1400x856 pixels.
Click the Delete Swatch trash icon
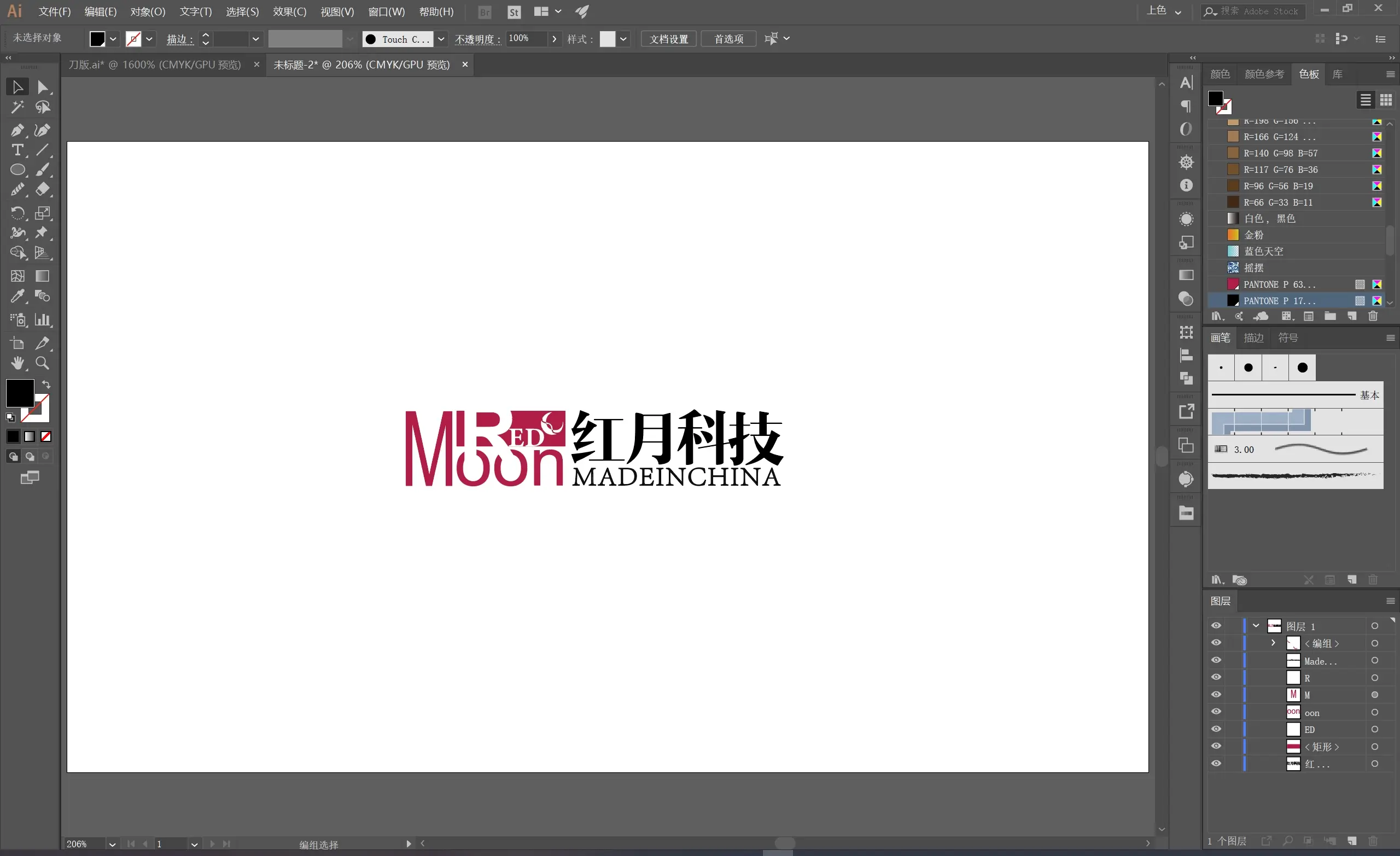[x=1373, y=316]
